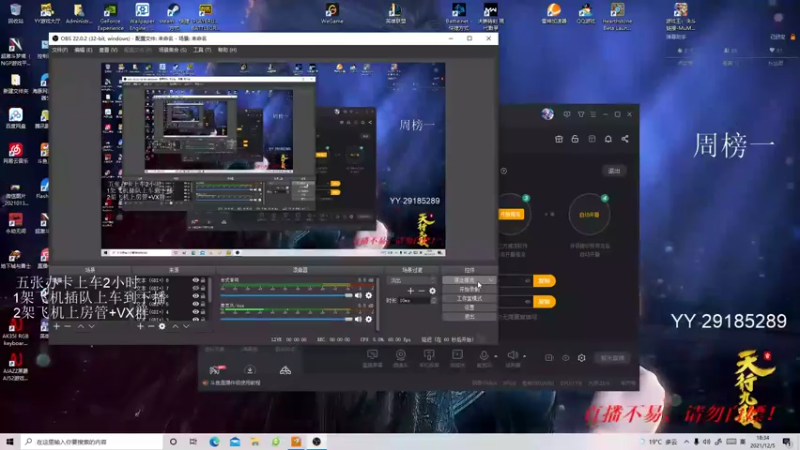Click share icon in Douyu companion window
This screenshot has height=450, width=800.
(x=625, y=139)
